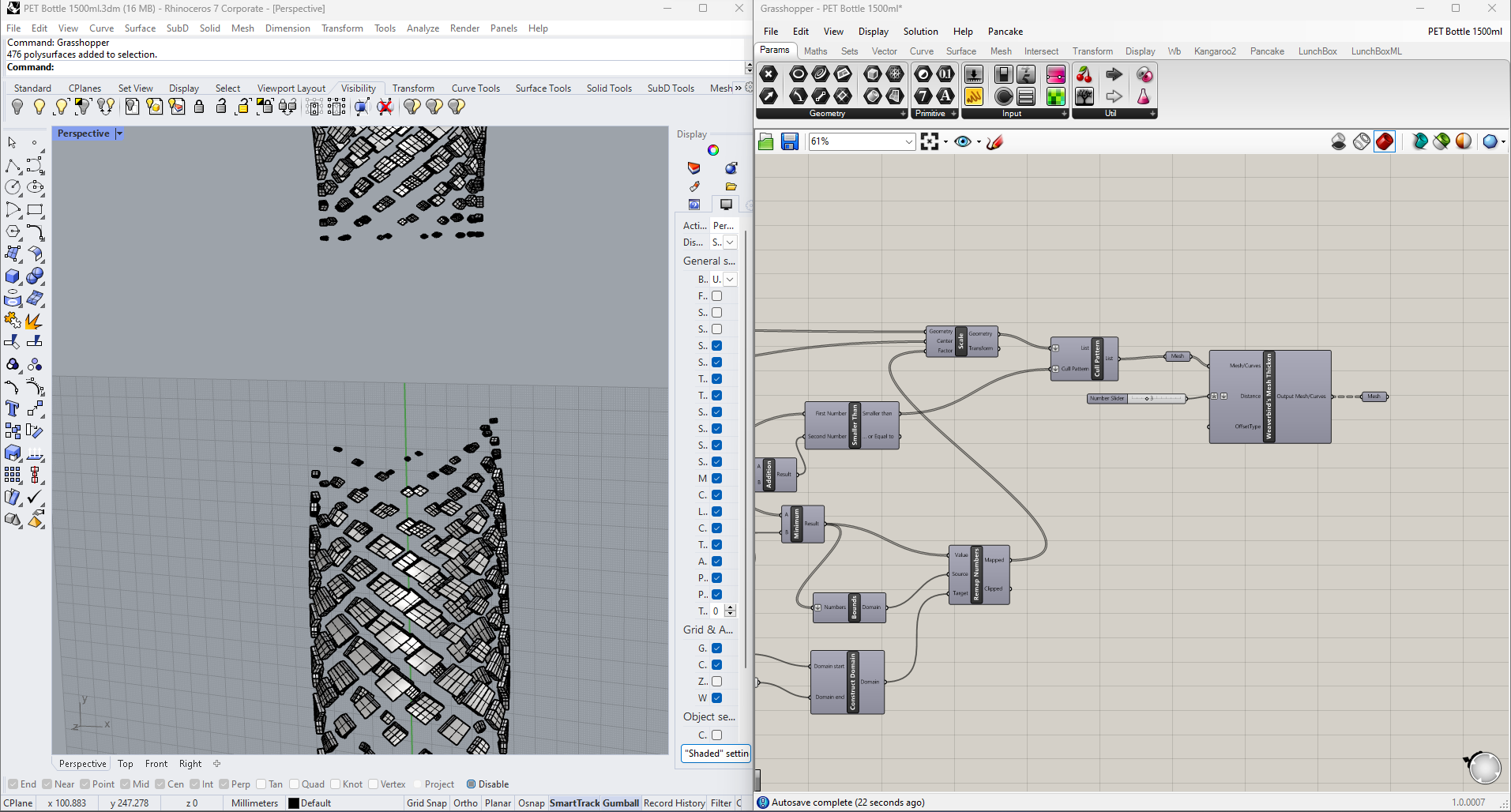Screen dimensions: 1511x812
Task: Click the Hide Objects light bulb icon
Action: 17,107
